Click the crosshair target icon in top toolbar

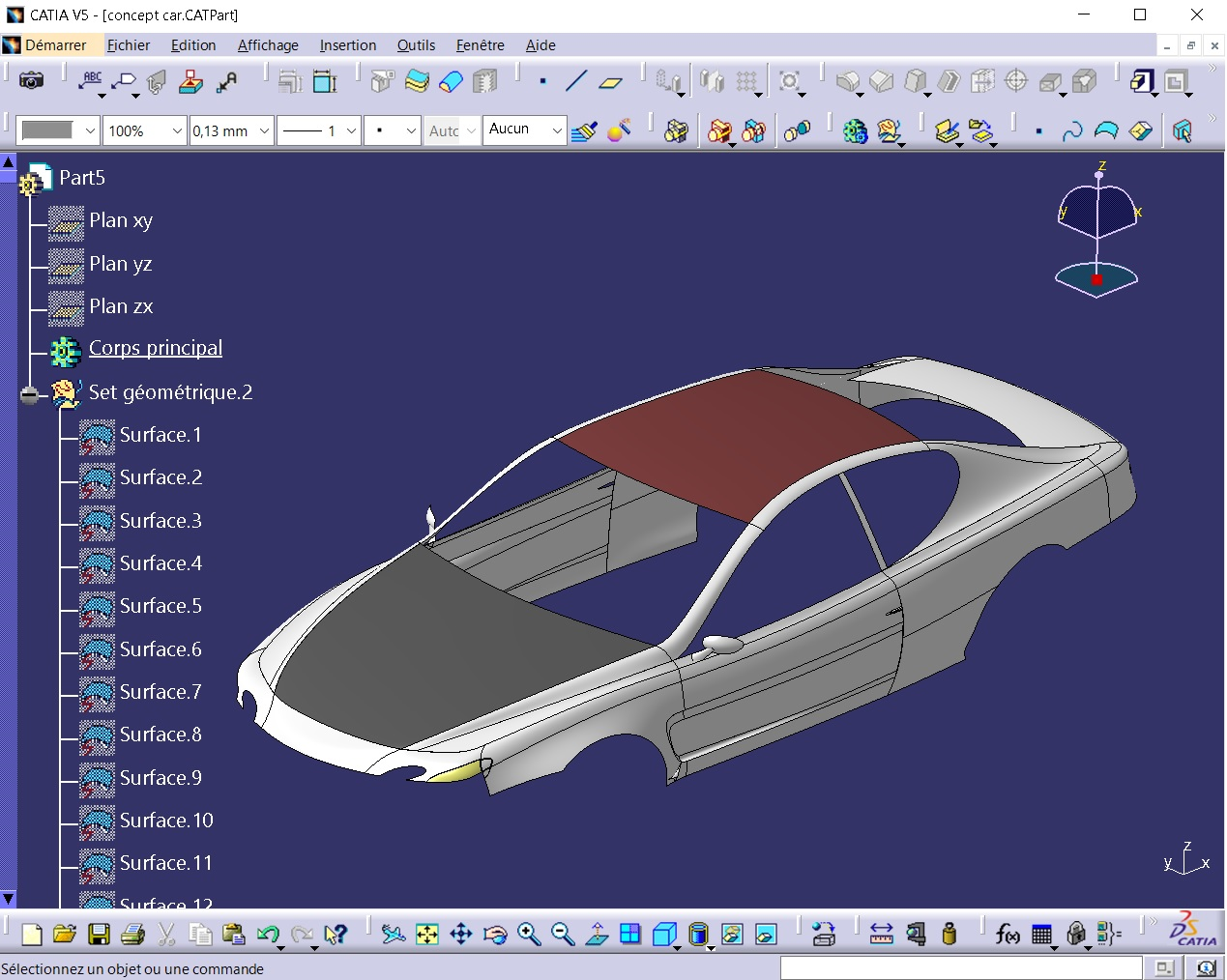click(1016, 81)
